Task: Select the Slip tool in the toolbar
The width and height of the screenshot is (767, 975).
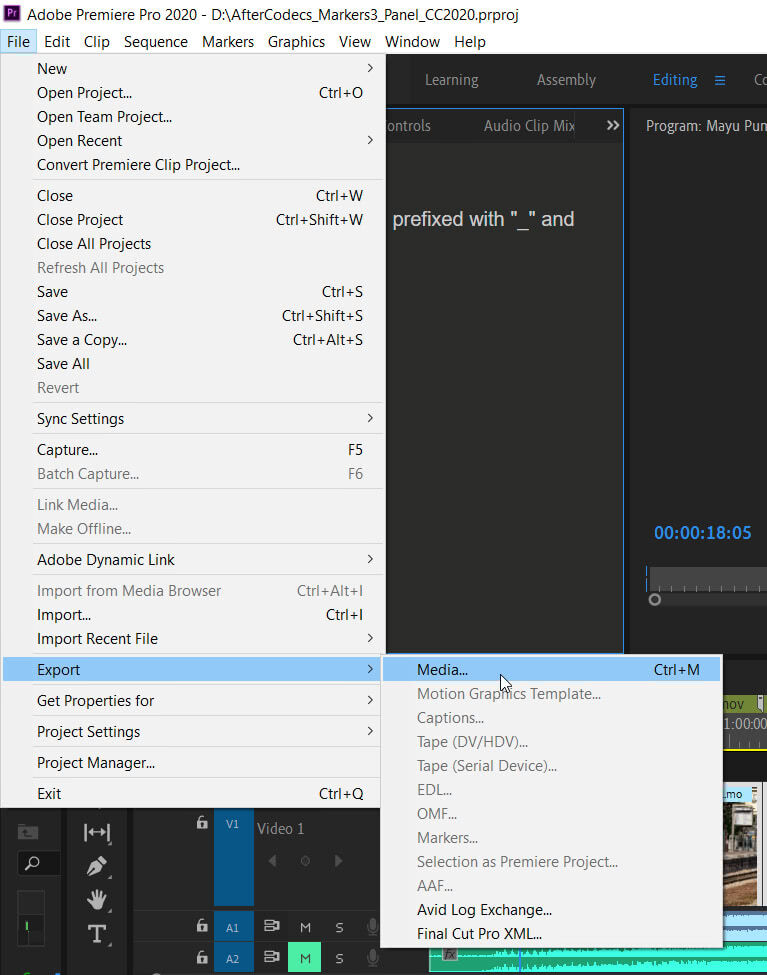Action: (x=96, y=832)
